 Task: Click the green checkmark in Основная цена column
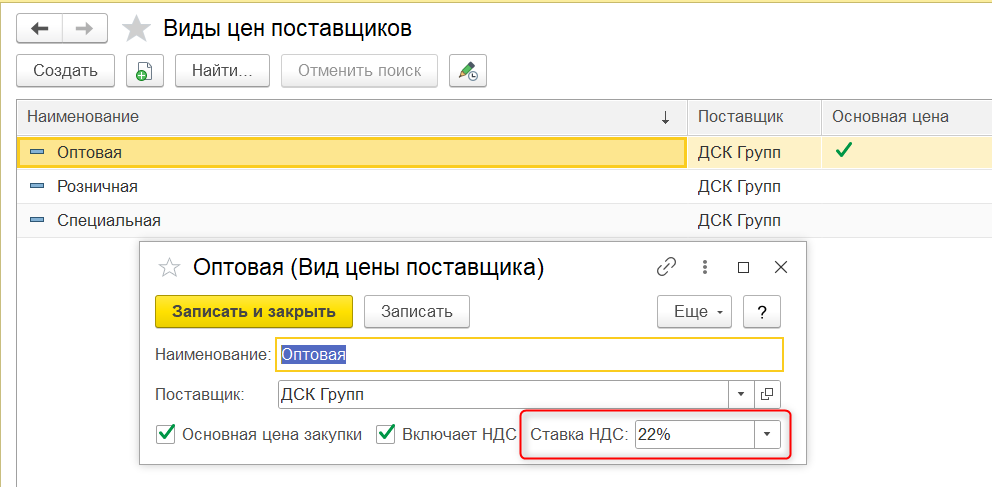[x=843, y=151]
